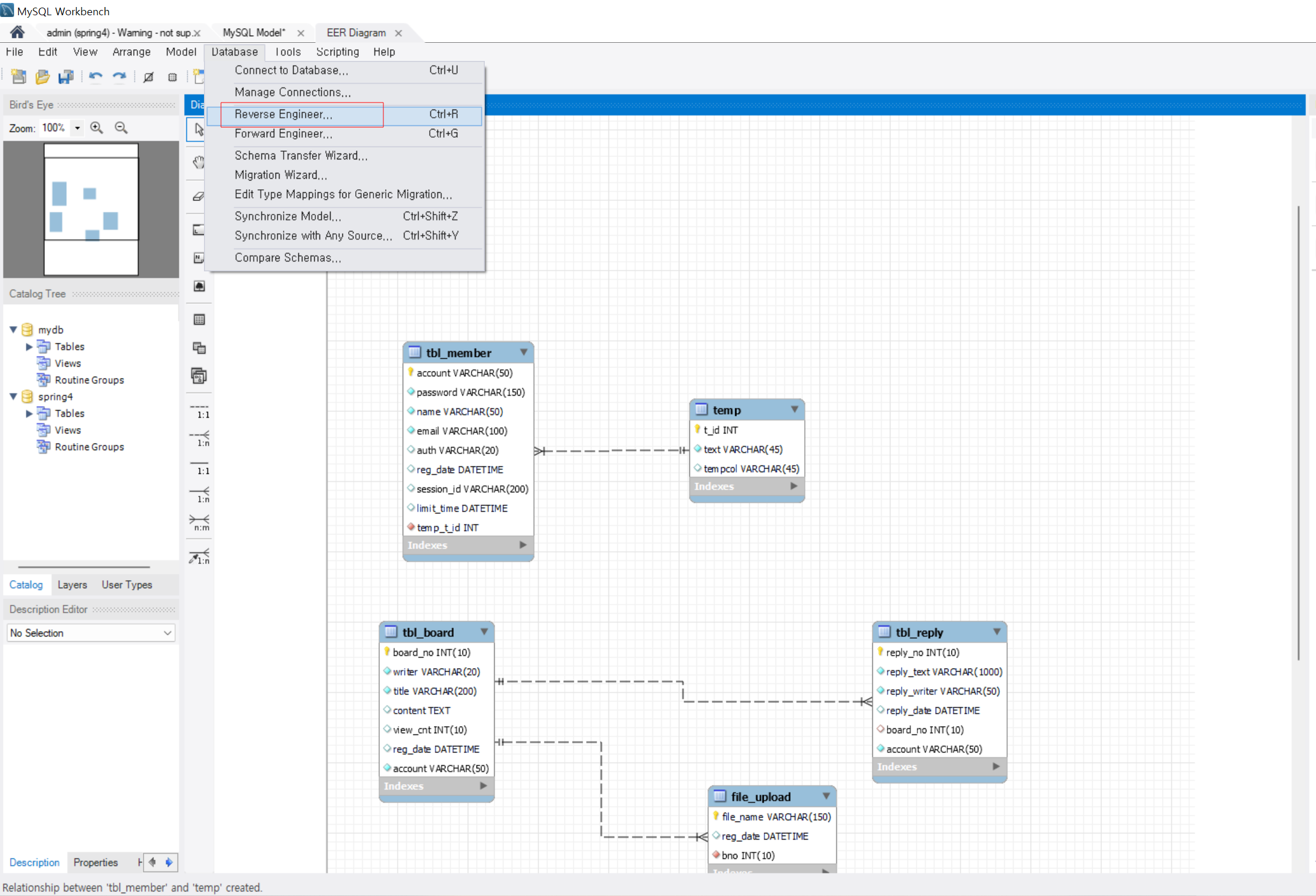Viewport: 1316px width, 896px height.
Task: Switch to the Layers tab
Action: 72,585
